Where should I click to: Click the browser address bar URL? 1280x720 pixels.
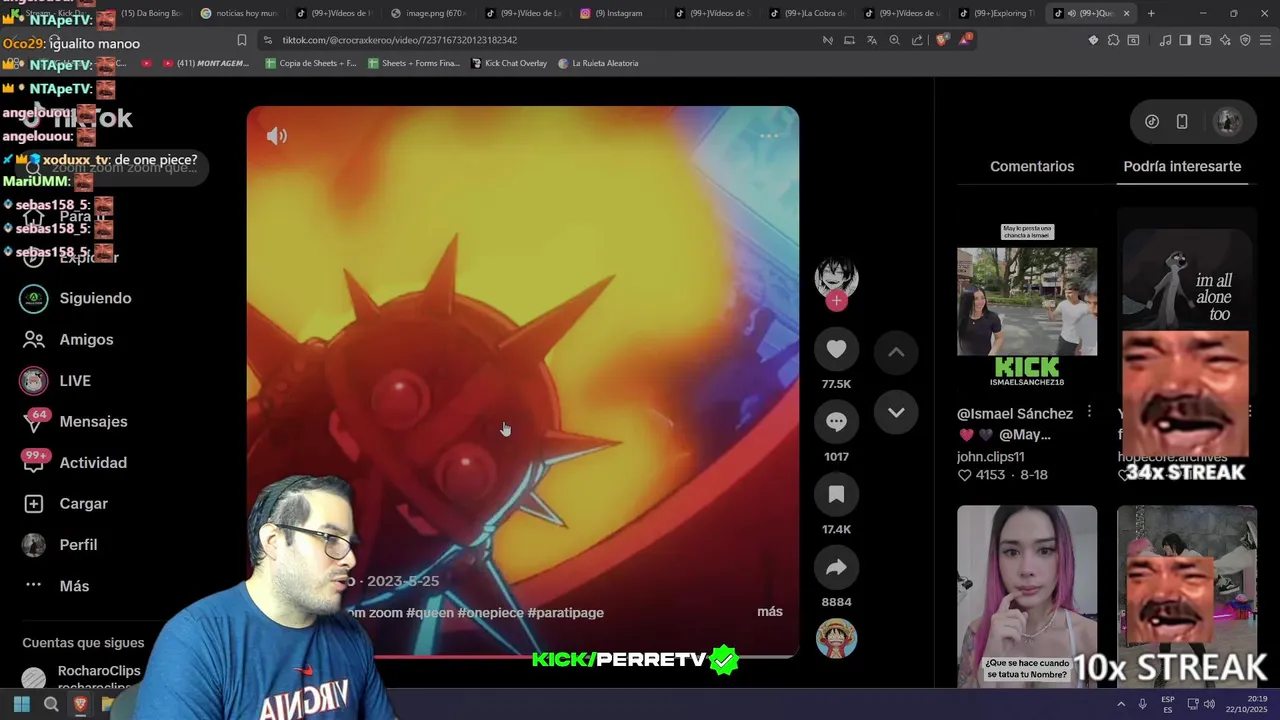pyautogui.click(x=399, y=40)
